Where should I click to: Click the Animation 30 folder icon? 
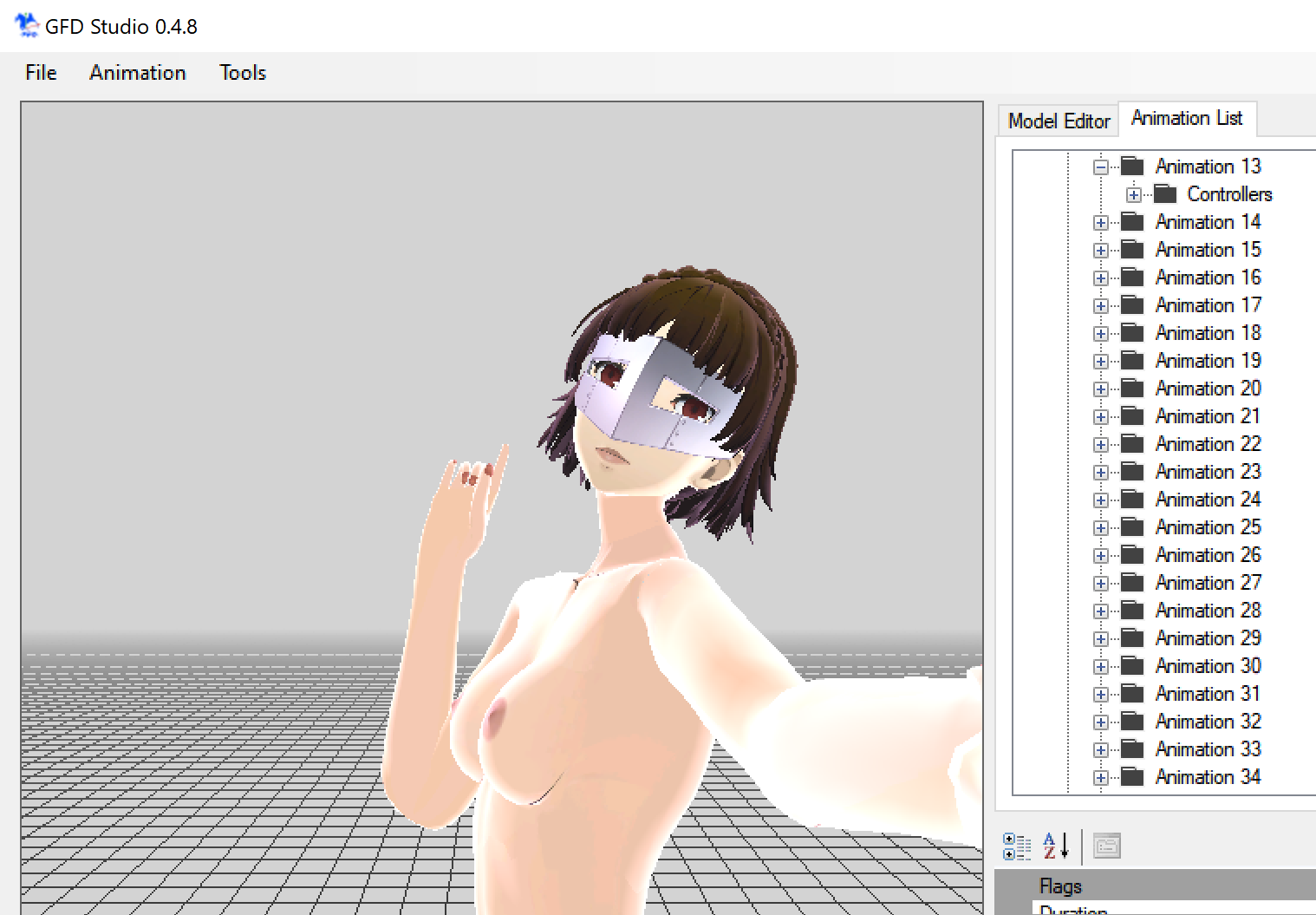pyautogui.click(x=1132, y=665)
